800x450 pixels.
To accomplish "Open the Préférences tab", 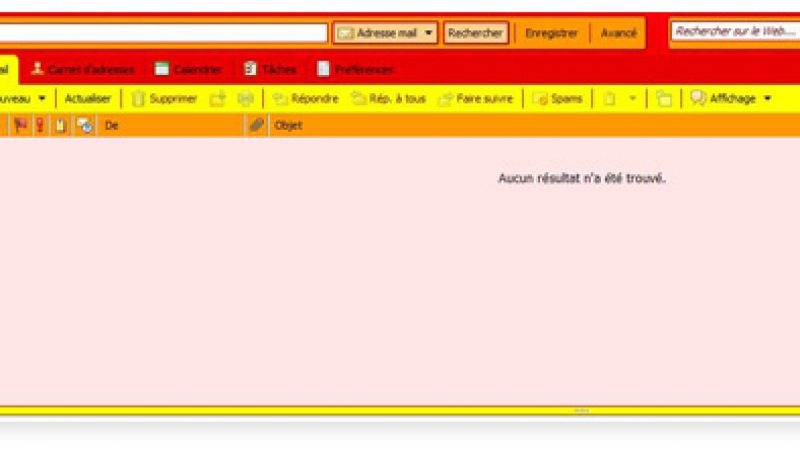I will (355, 69).
